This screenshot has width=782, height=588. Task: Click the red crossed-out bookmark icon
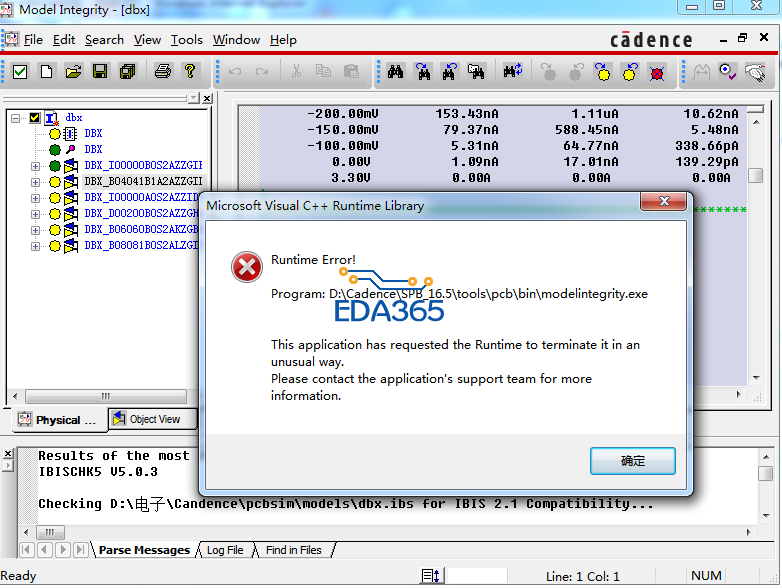[x=657, y=72]
